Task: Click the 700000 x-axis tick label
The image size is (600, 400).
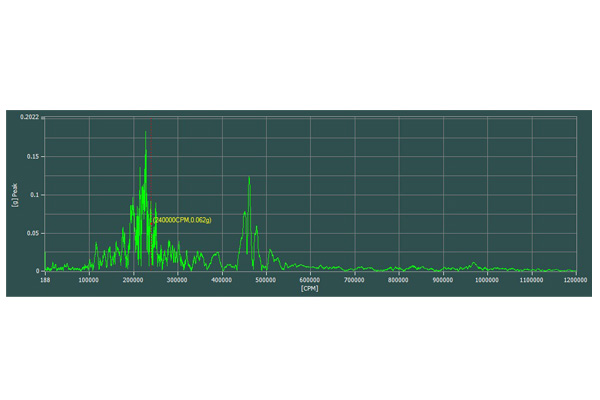Action: 354,280
